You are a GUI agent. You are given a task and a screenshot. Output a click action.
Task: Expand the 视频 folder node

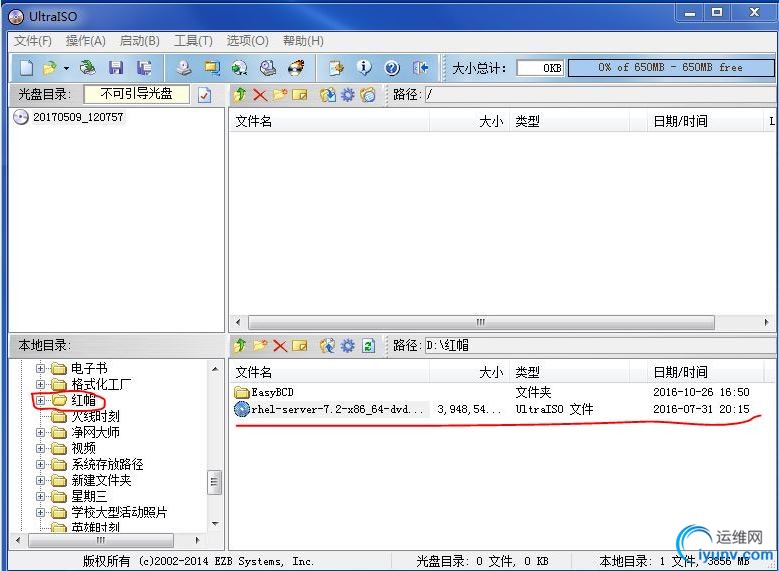coord(40,448)
